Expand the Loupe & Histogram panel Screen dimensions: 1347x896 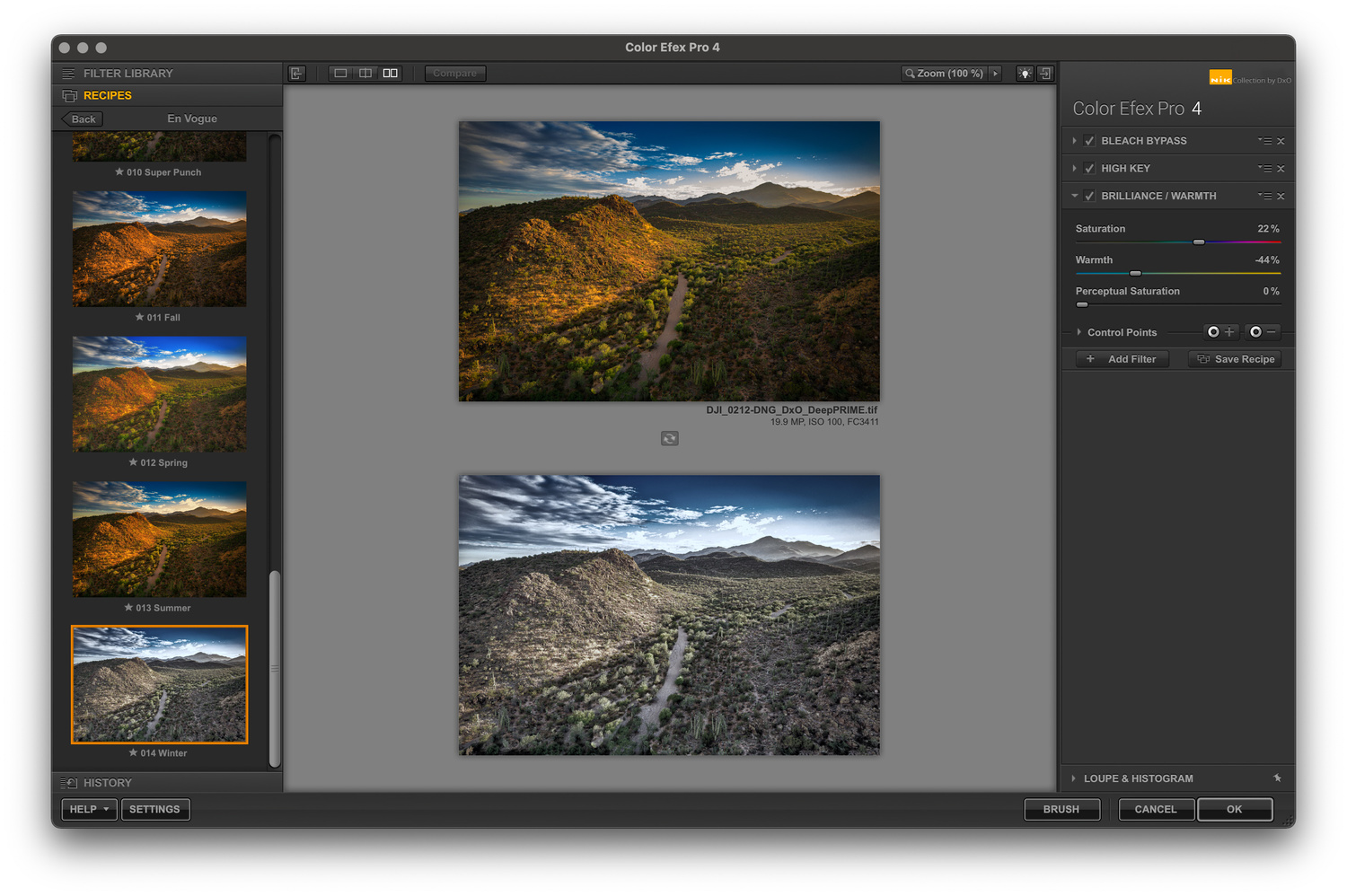tap(1137, 778)
